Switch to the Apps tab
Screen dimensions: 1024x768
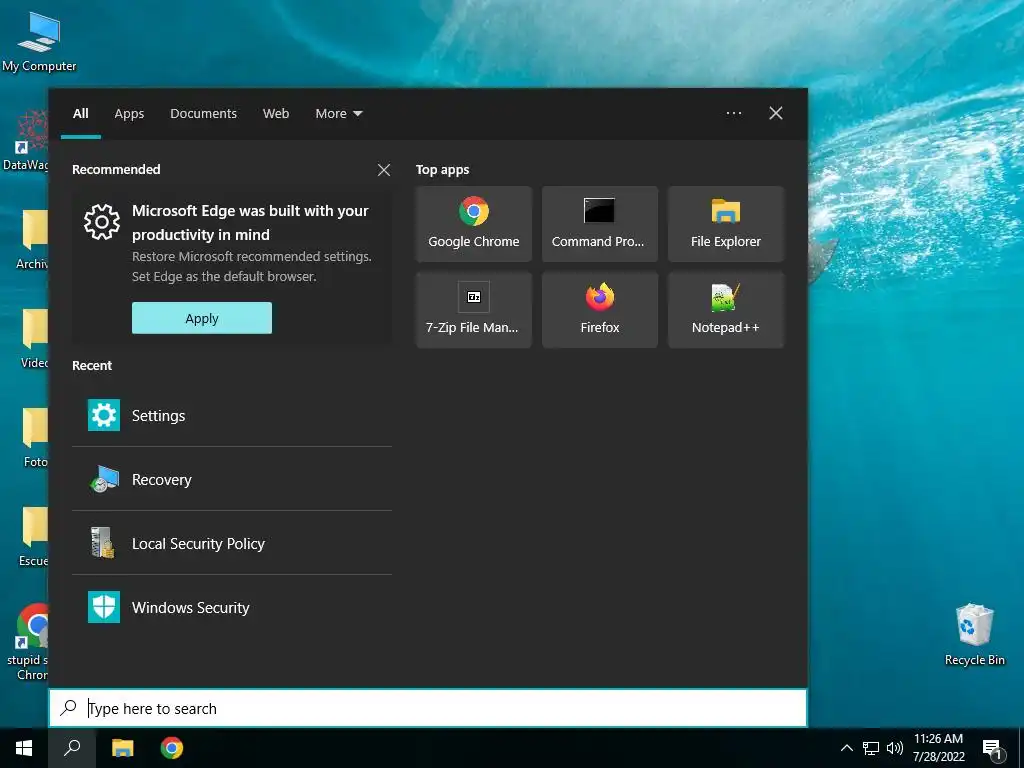tap(129, 114)
